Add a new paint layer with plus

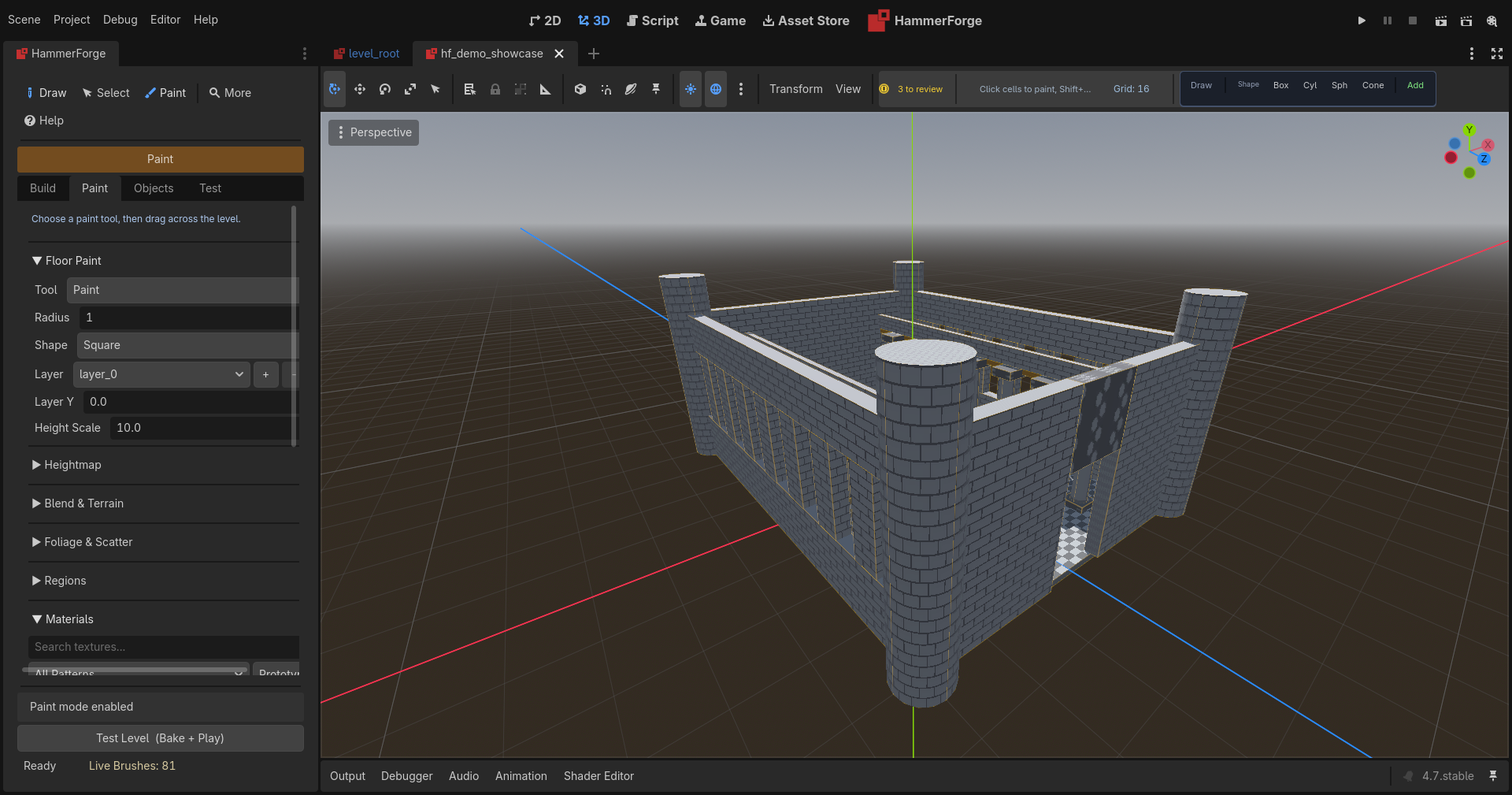(x=265, y=375)
